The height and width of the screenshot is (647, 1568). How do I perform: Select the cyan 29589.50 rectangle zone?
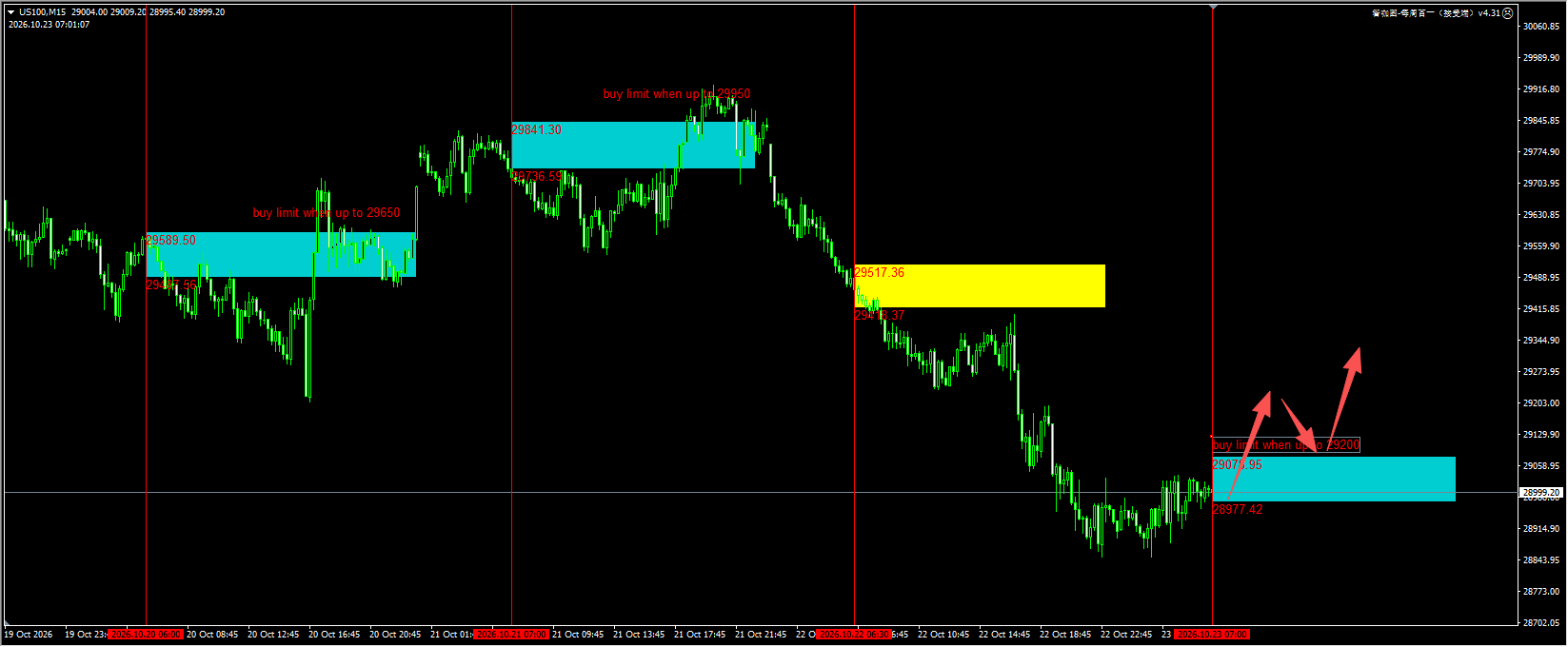281,255
